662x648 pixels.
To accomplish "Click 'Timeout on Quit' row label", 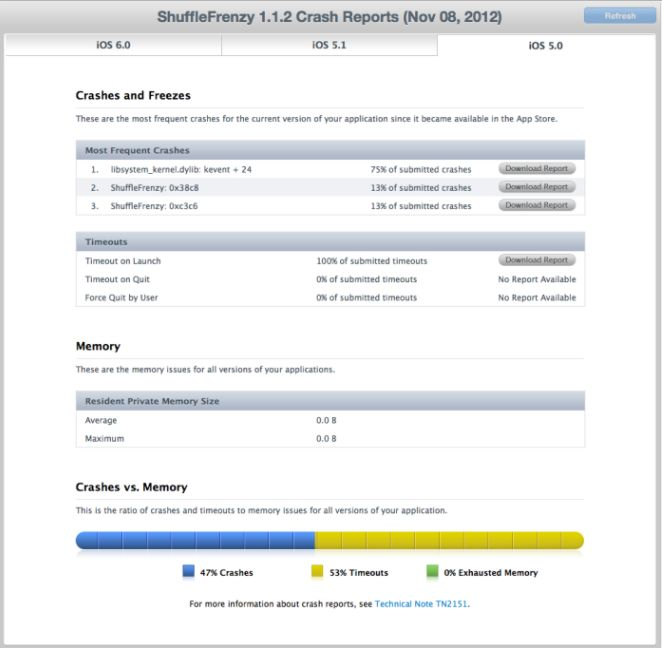I will (117, 279).
